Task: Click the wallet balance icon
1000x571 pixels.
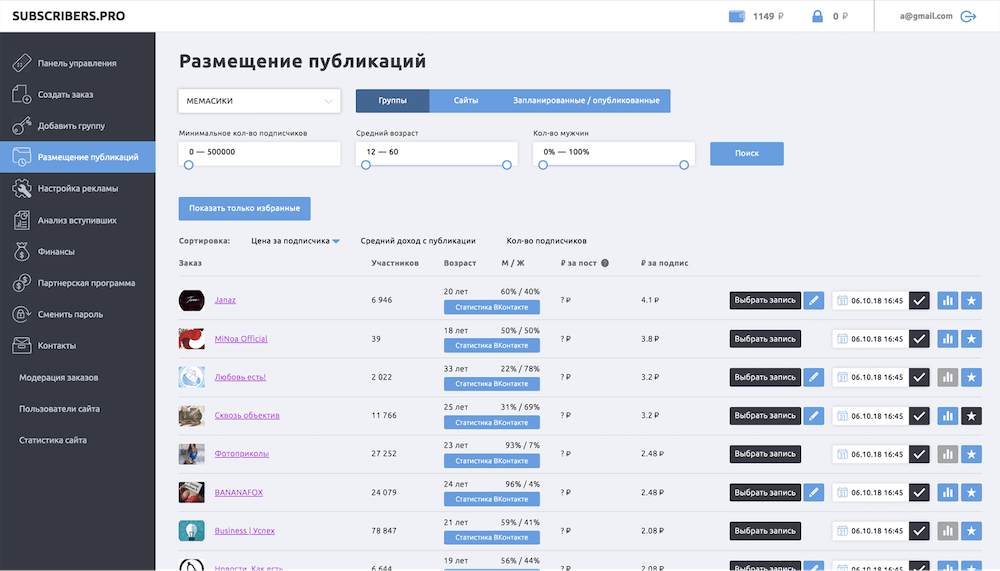Action: click(737, 16)
